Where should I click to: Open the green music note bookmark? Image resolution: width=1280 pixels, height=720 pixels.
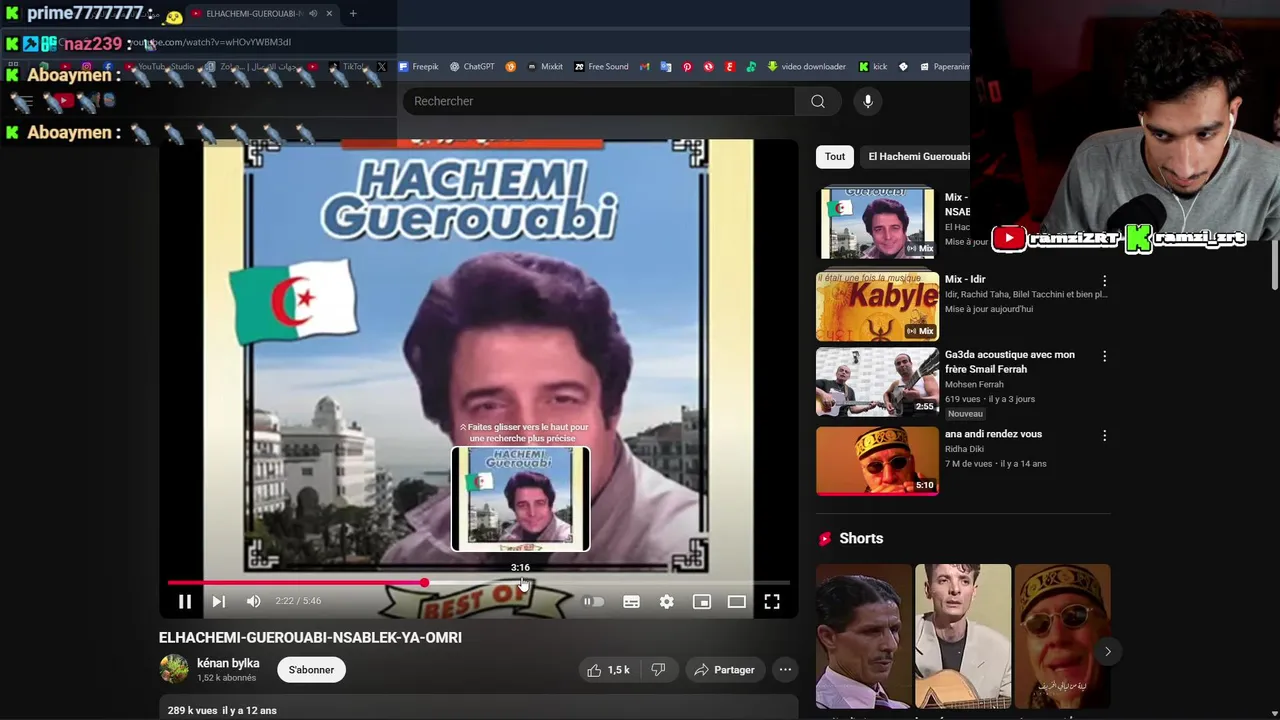(x=751, y=67)
